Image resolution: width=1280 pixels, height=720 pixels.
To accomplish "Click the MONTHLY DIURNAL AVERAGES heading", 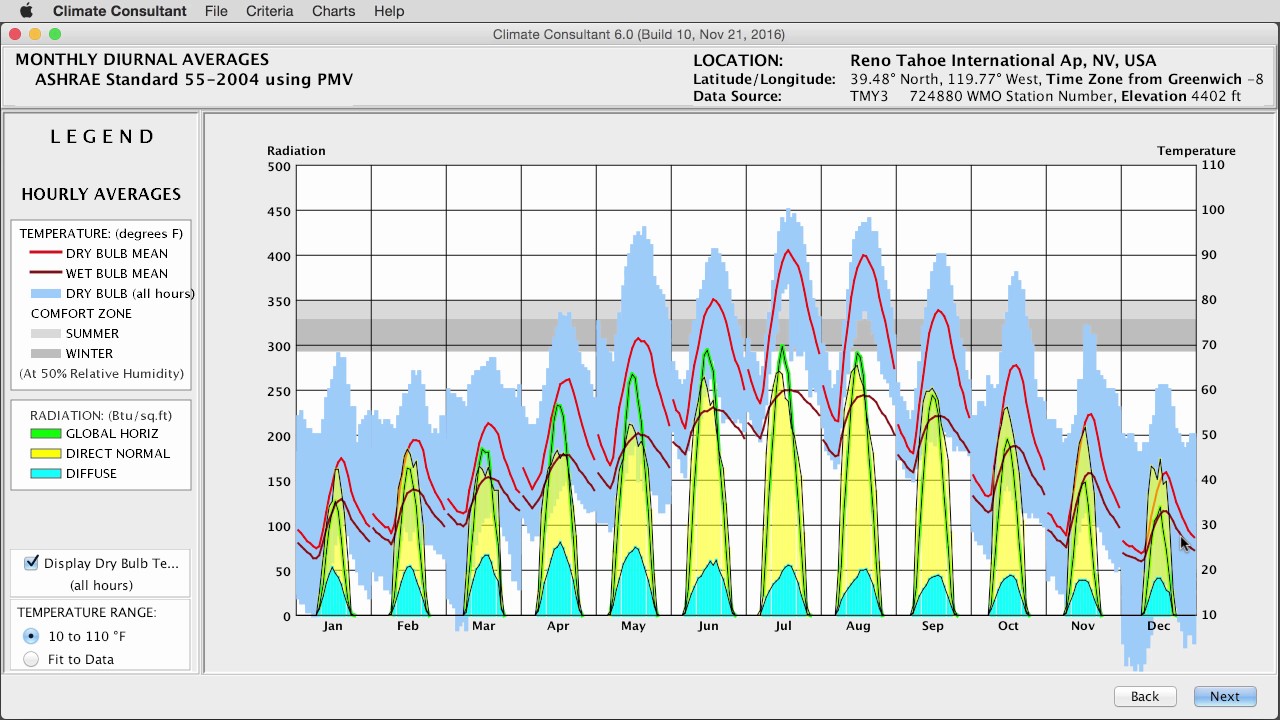I will click(142, 60).
